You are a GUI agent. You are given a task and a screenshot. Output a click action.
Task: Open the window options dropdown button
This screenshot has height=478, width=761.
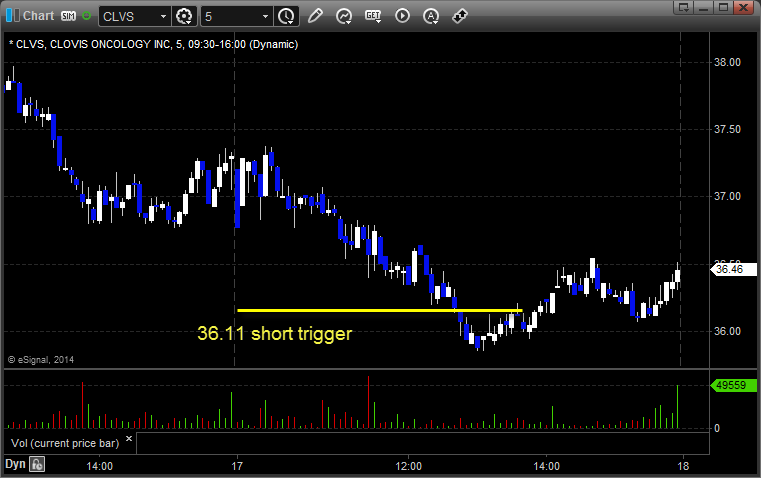point(683,7)
